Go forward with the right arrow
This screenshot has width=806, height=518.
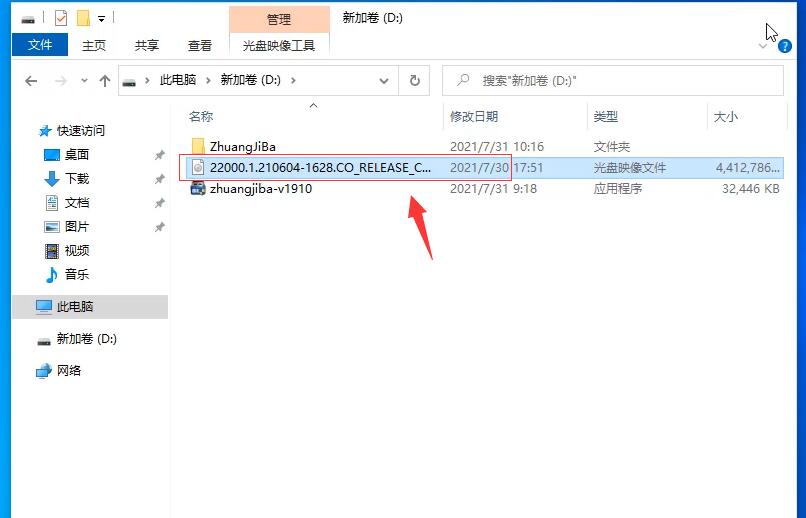tap(61, 81)
